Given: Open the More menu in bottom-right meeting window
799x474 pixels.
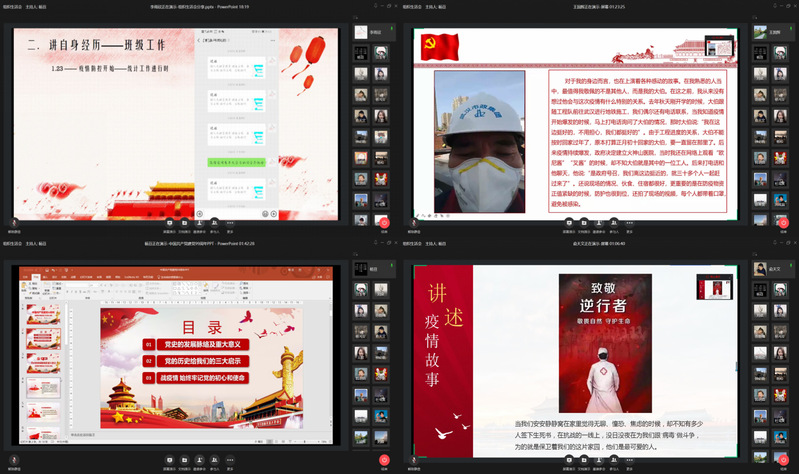Looking at the screenshot, I should tap(629, 460).
